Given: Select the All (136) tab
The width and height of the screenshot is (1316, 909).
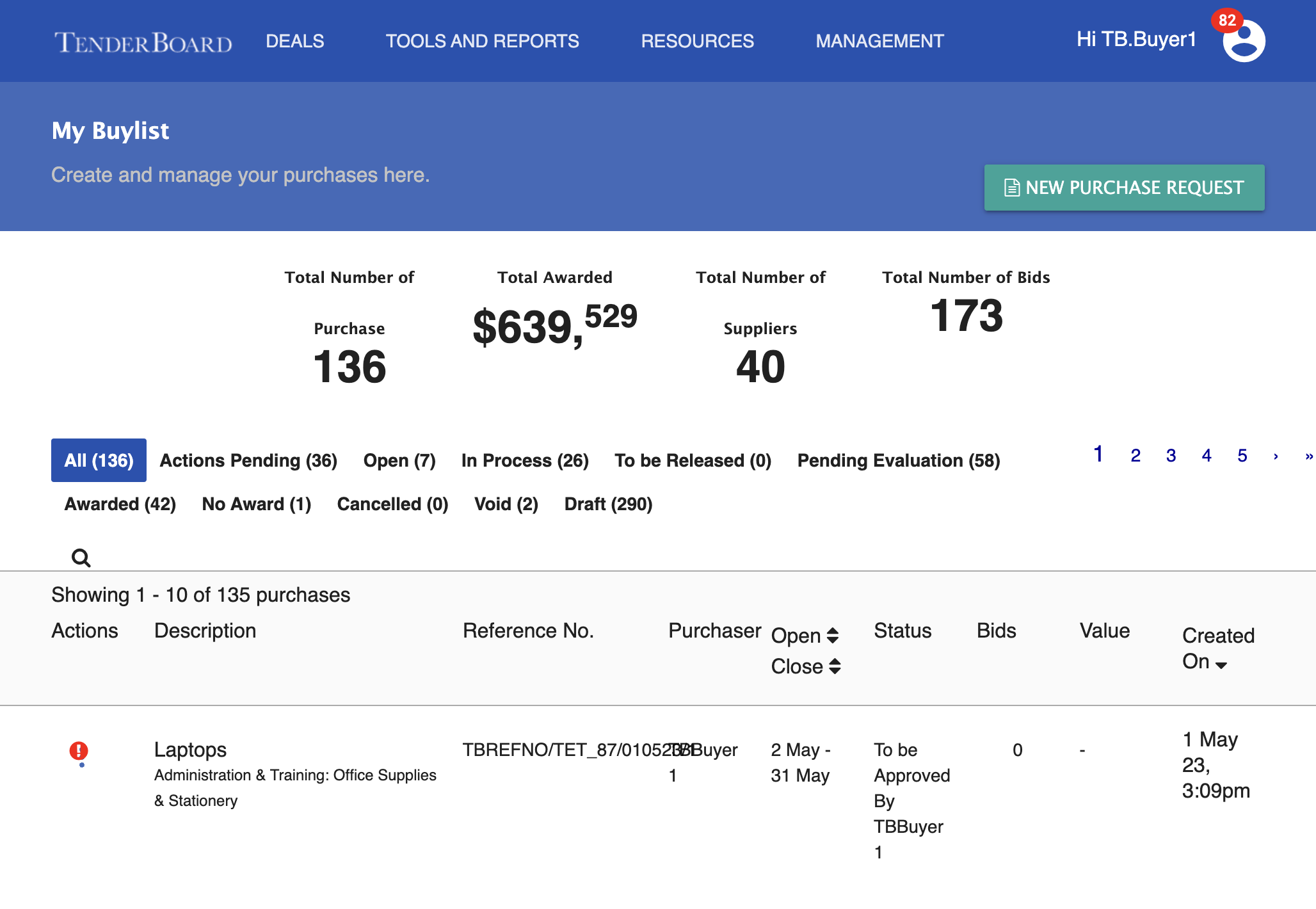Looking at the screenshot, I should tap(99, 460).
